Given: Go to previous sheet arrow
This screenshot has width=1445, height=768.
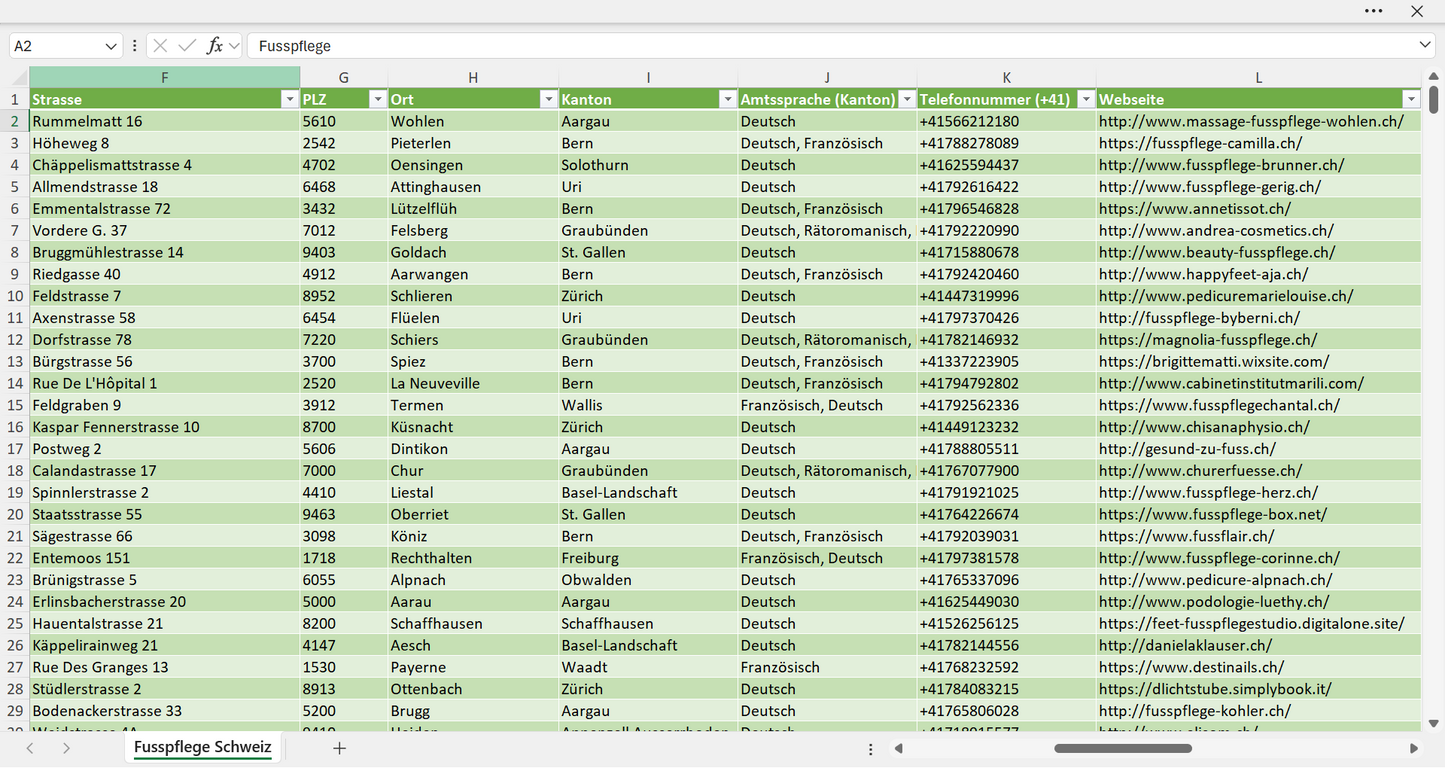Looking at the screenshot, I should click(30, 748).
